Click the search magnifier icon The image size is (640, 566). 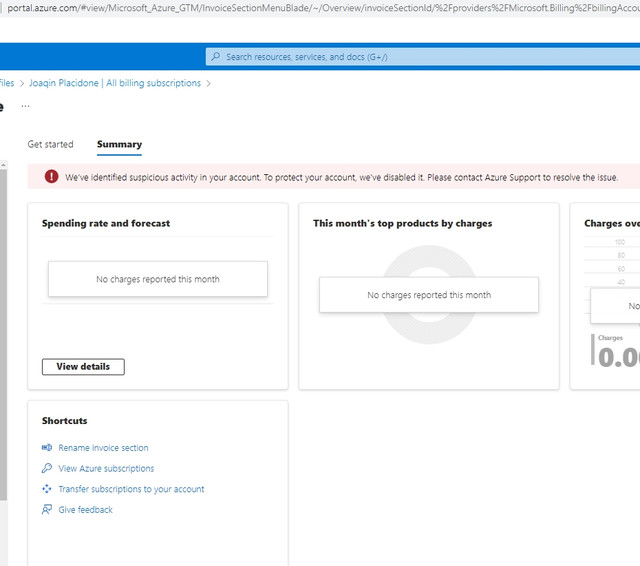(216, 56)
